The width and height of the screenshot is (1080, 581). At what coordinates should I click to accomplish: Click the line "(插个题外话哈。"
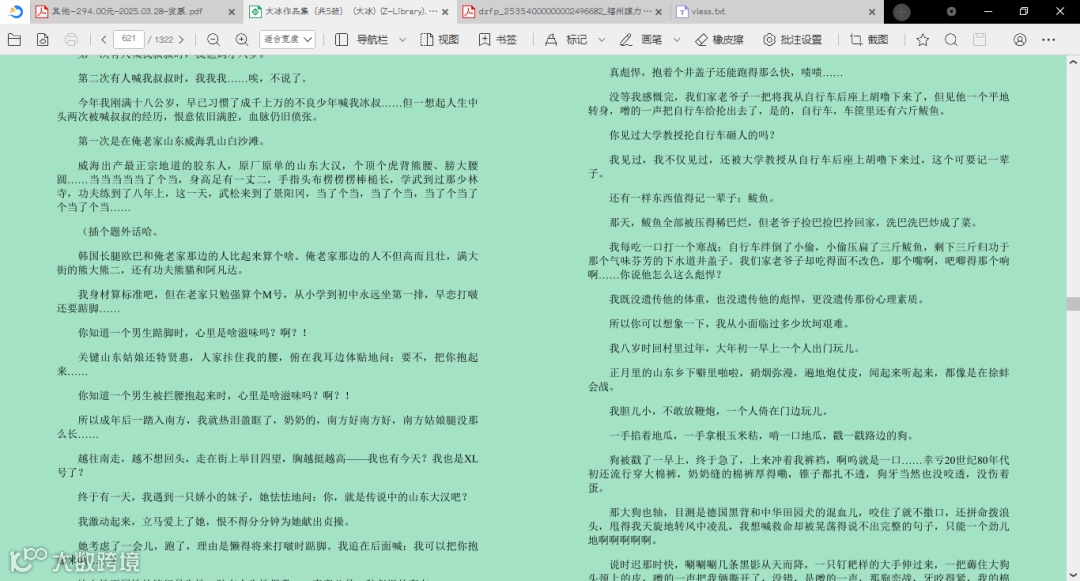click(x=120, y=231)
